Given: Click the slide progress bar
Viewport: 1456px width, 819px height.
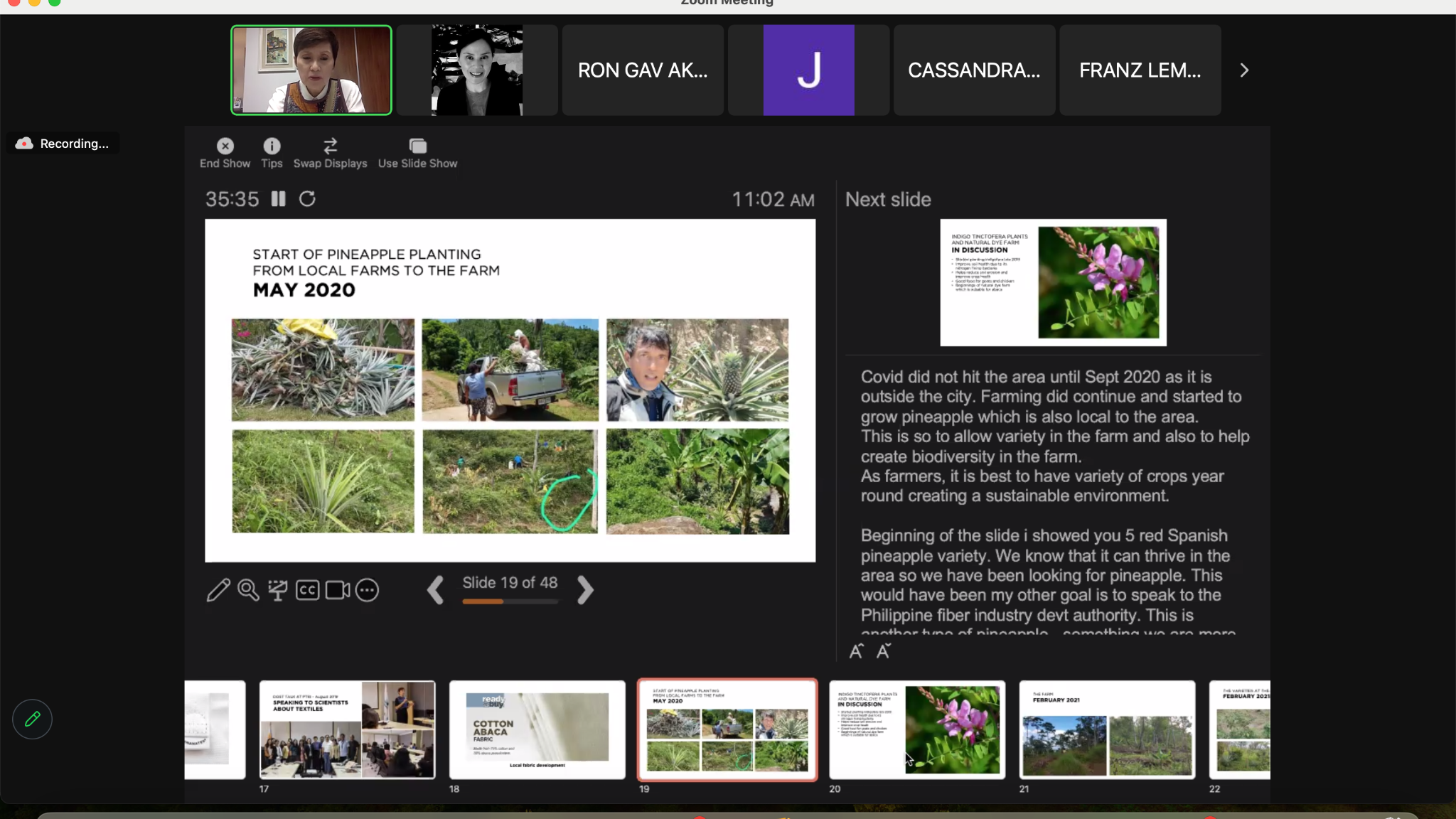Looking at the screenshot, I should 510,601.
